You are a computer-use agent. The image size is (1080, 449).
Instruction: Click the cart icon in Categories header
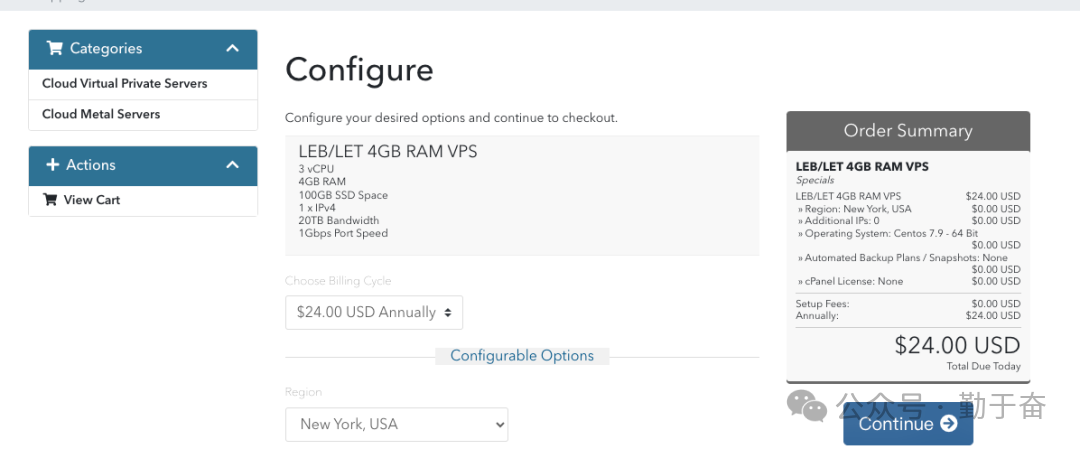point(54,49)
